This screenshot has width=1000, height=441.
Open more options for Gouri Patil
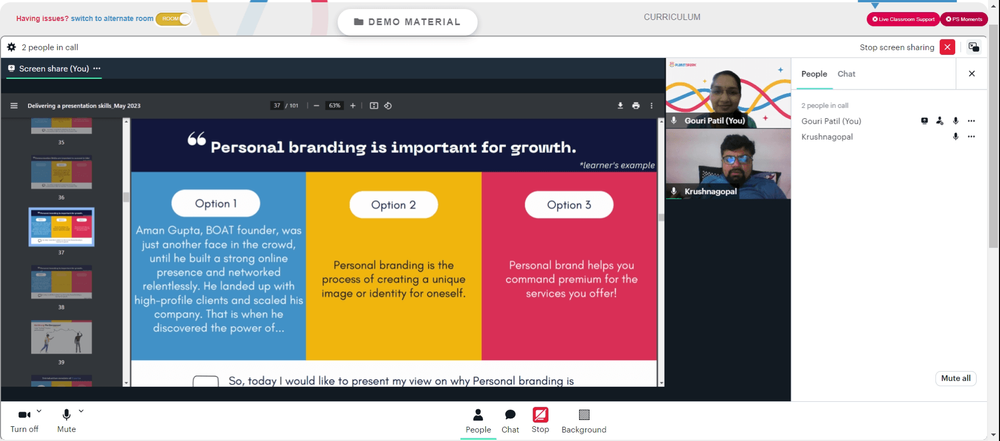(x=971, y=121)
